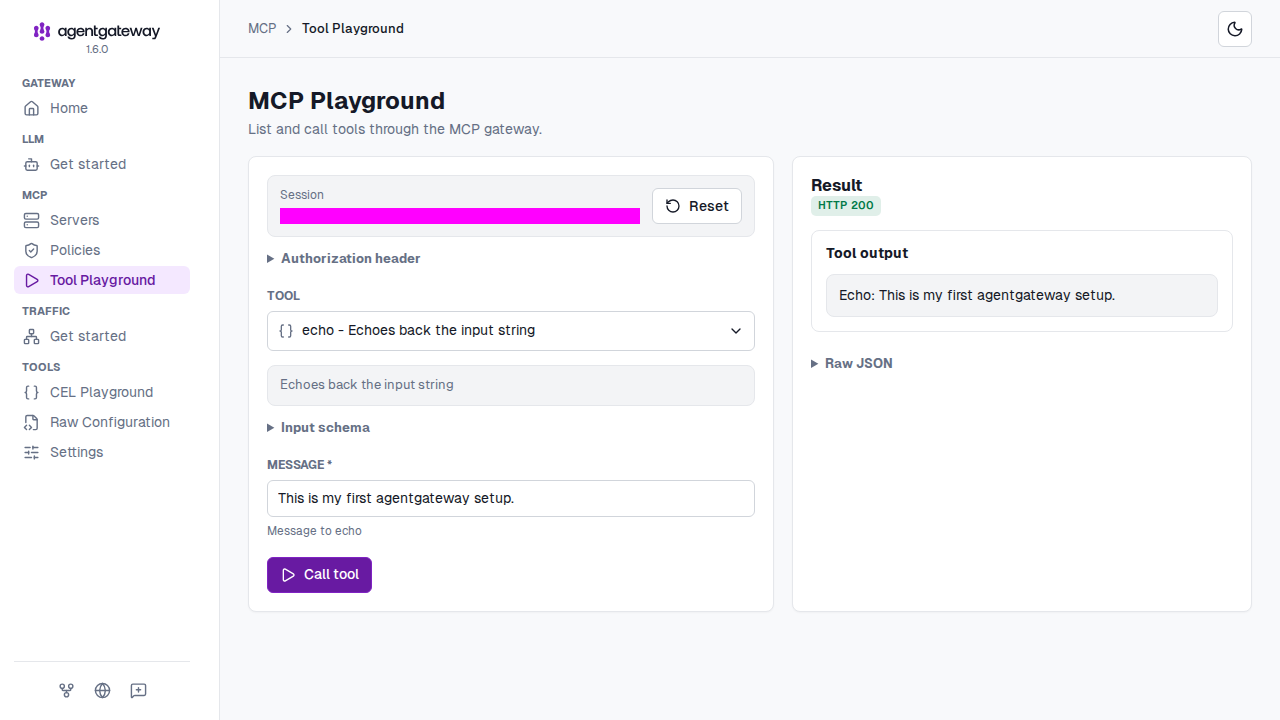Click the tool dropdown chevron arrow
The height and width of the screenshot is (720, 1280).
[736, 331]
